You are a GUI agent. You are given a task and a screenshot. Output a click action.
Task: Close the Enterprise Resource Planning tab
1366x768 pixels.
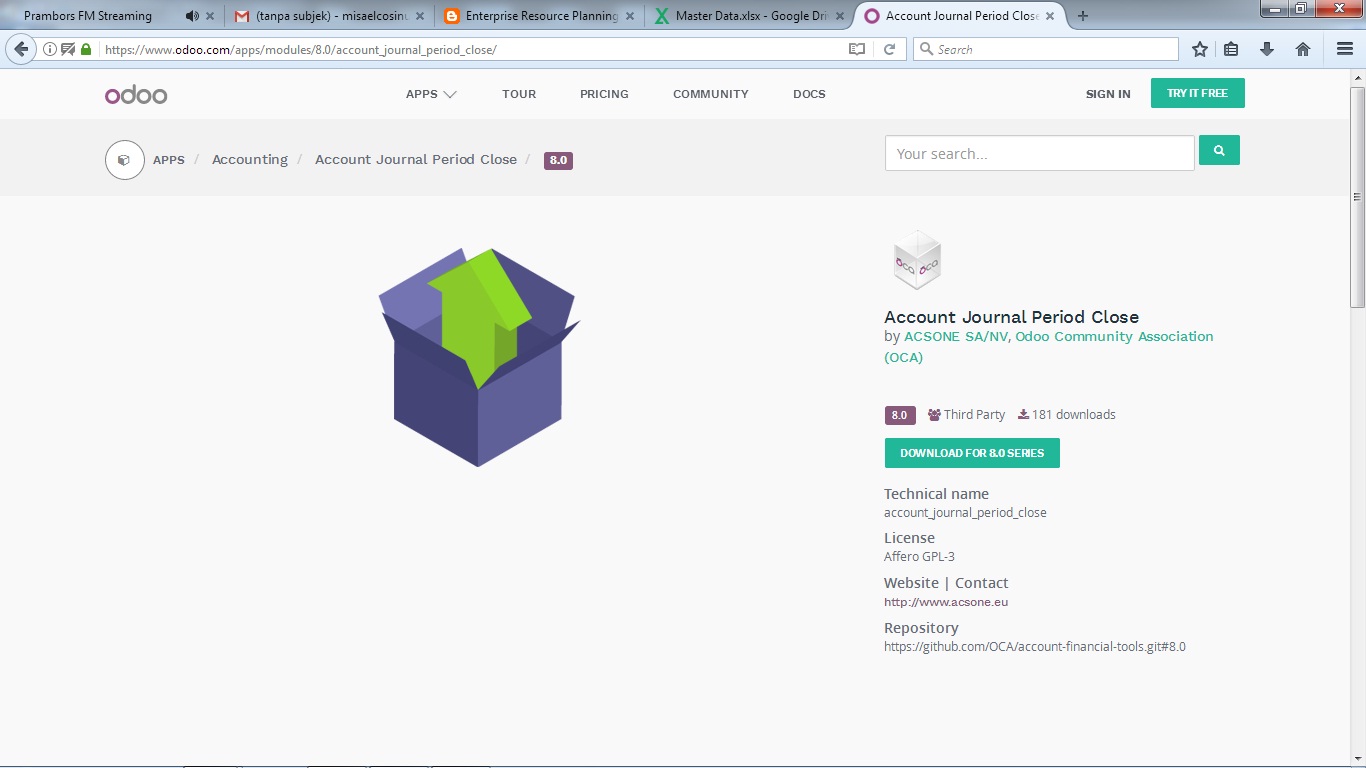630,16
